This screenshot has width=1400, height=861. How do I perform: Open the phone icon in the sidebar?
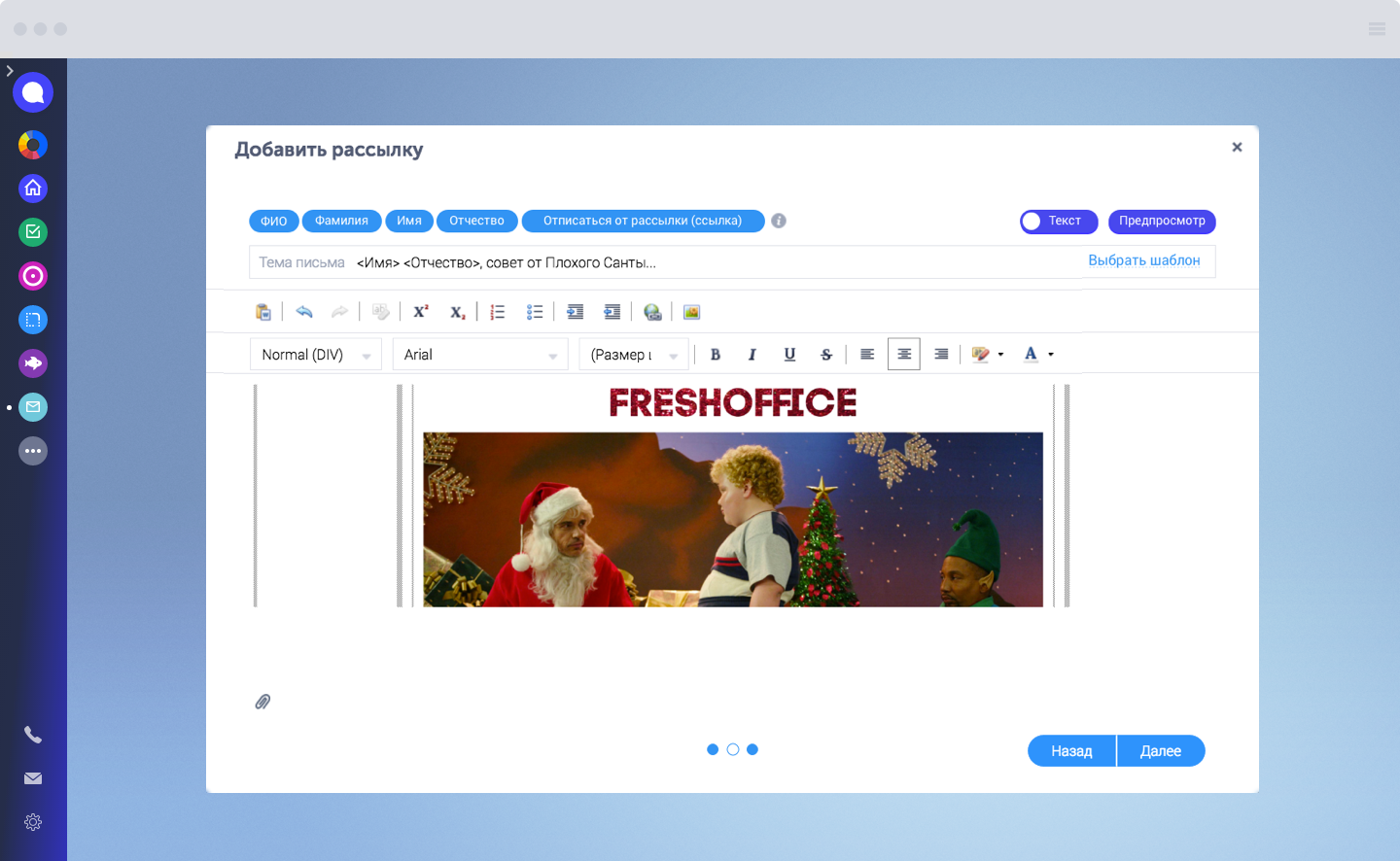point(33,736)
